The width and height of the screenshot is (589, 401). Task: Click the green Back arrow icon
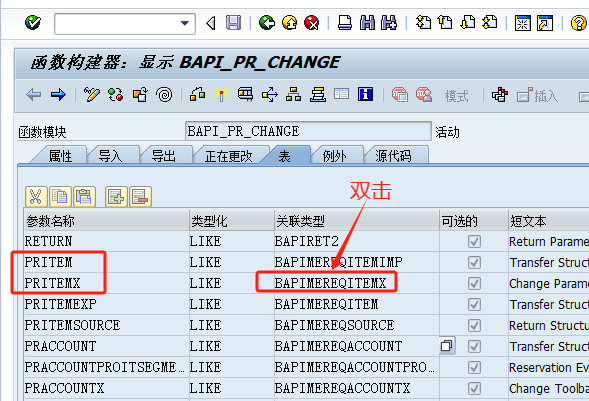click(x=267, y=23)
